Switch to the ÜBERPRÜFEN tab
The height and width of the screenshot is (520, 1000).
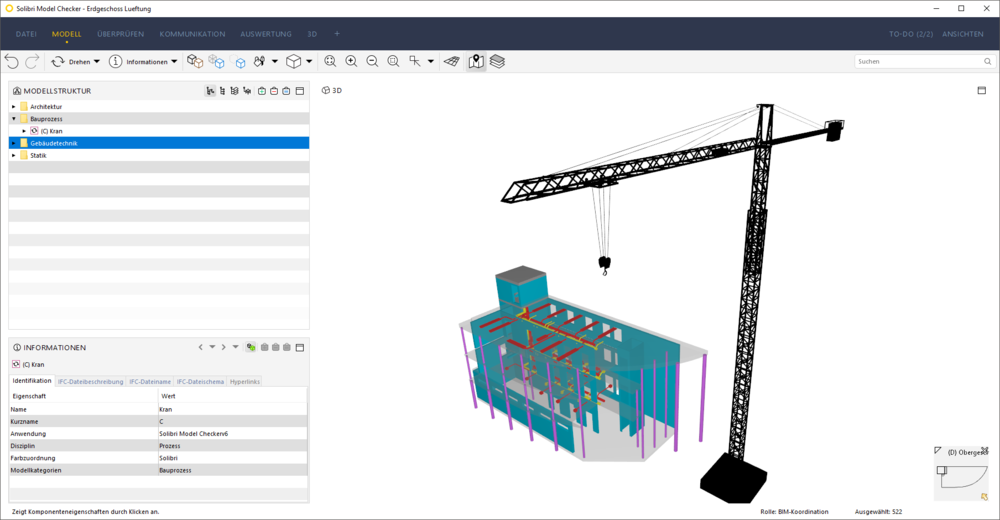coord(120,34)
